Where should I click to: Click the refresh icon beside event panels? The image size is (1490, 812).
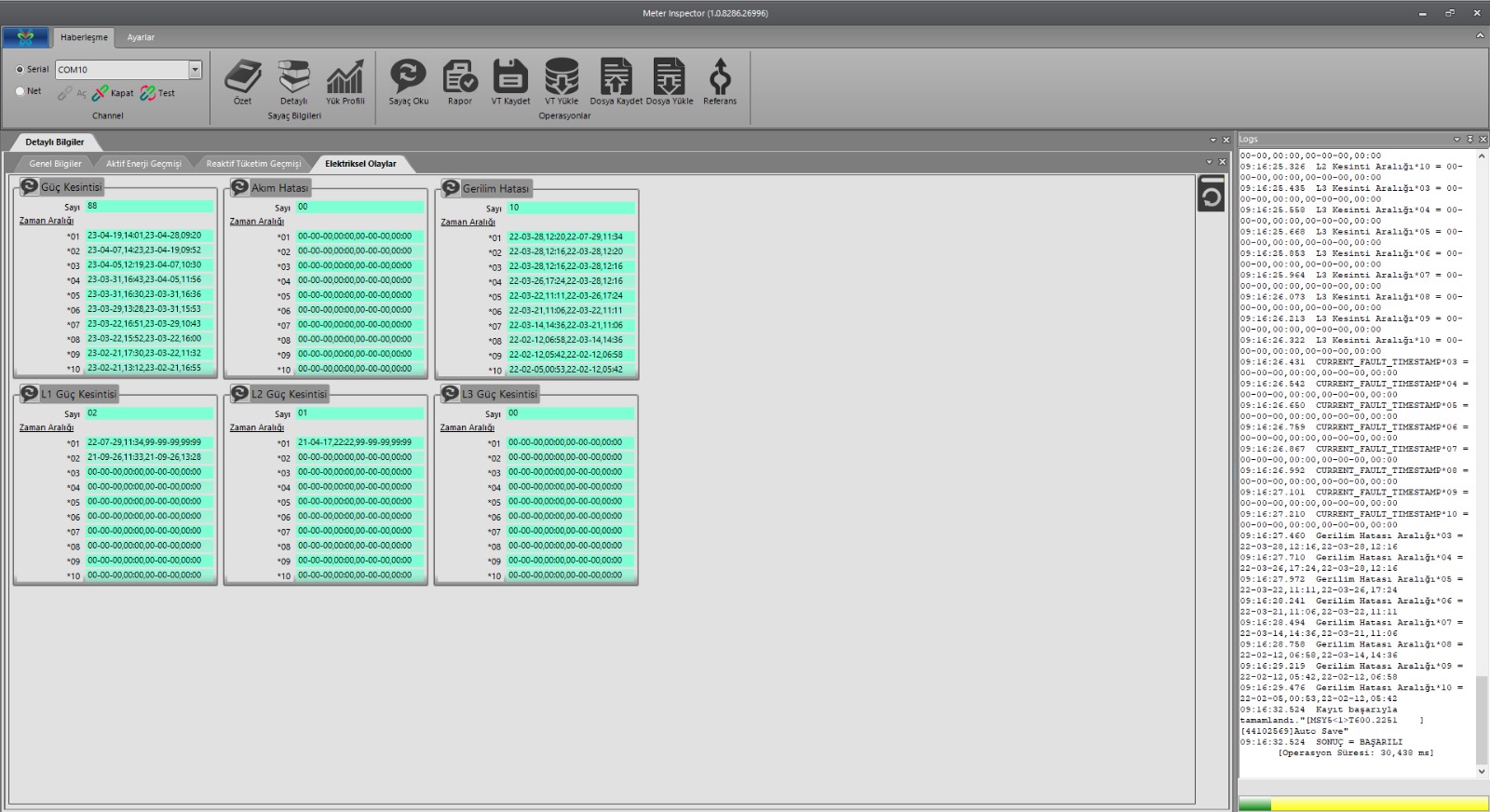pos(1211,195)
